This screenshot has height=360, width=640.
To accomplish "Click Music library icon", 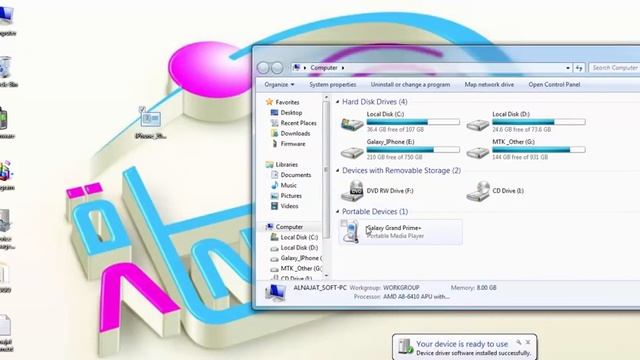I will 274,185.
